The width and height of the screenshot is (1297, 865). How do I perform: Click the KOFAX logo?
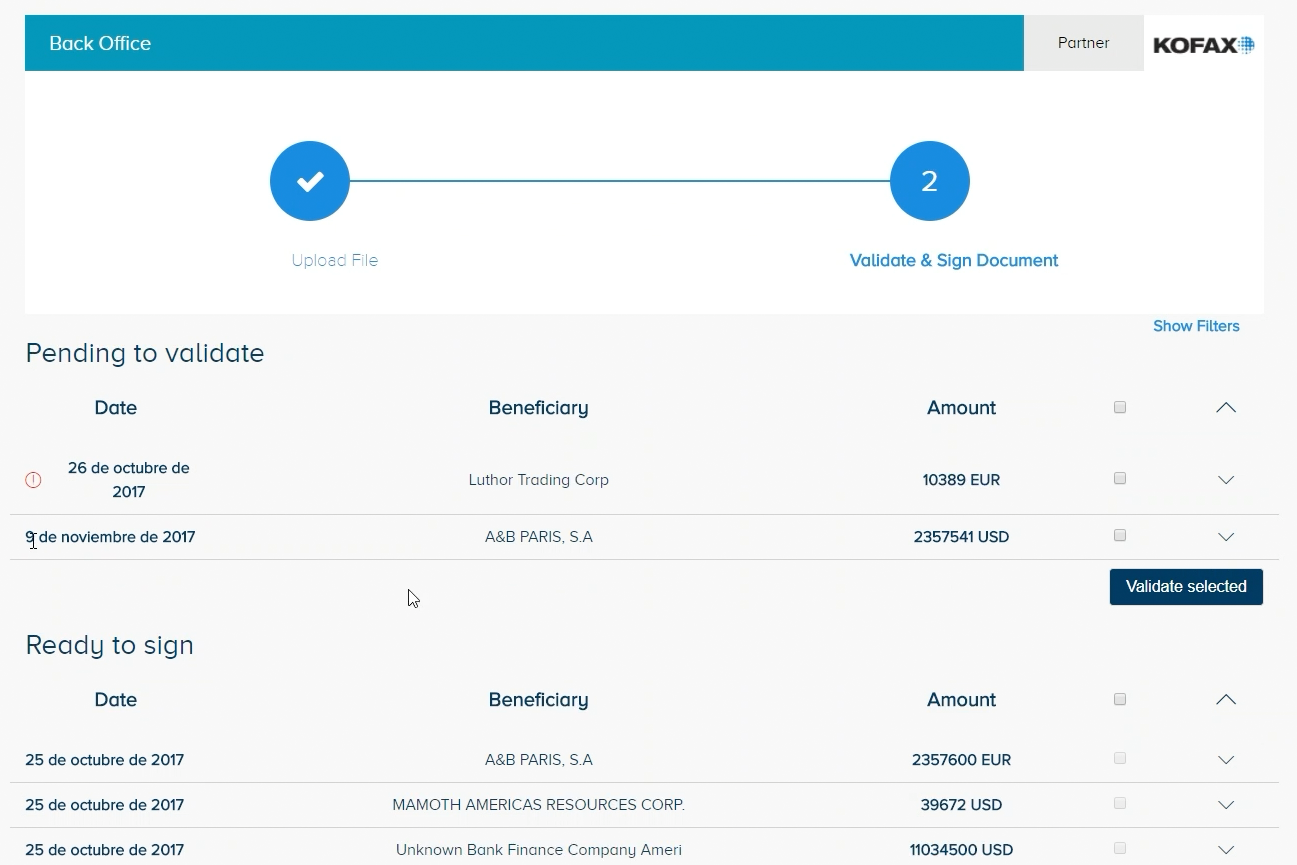(1203, 43)
